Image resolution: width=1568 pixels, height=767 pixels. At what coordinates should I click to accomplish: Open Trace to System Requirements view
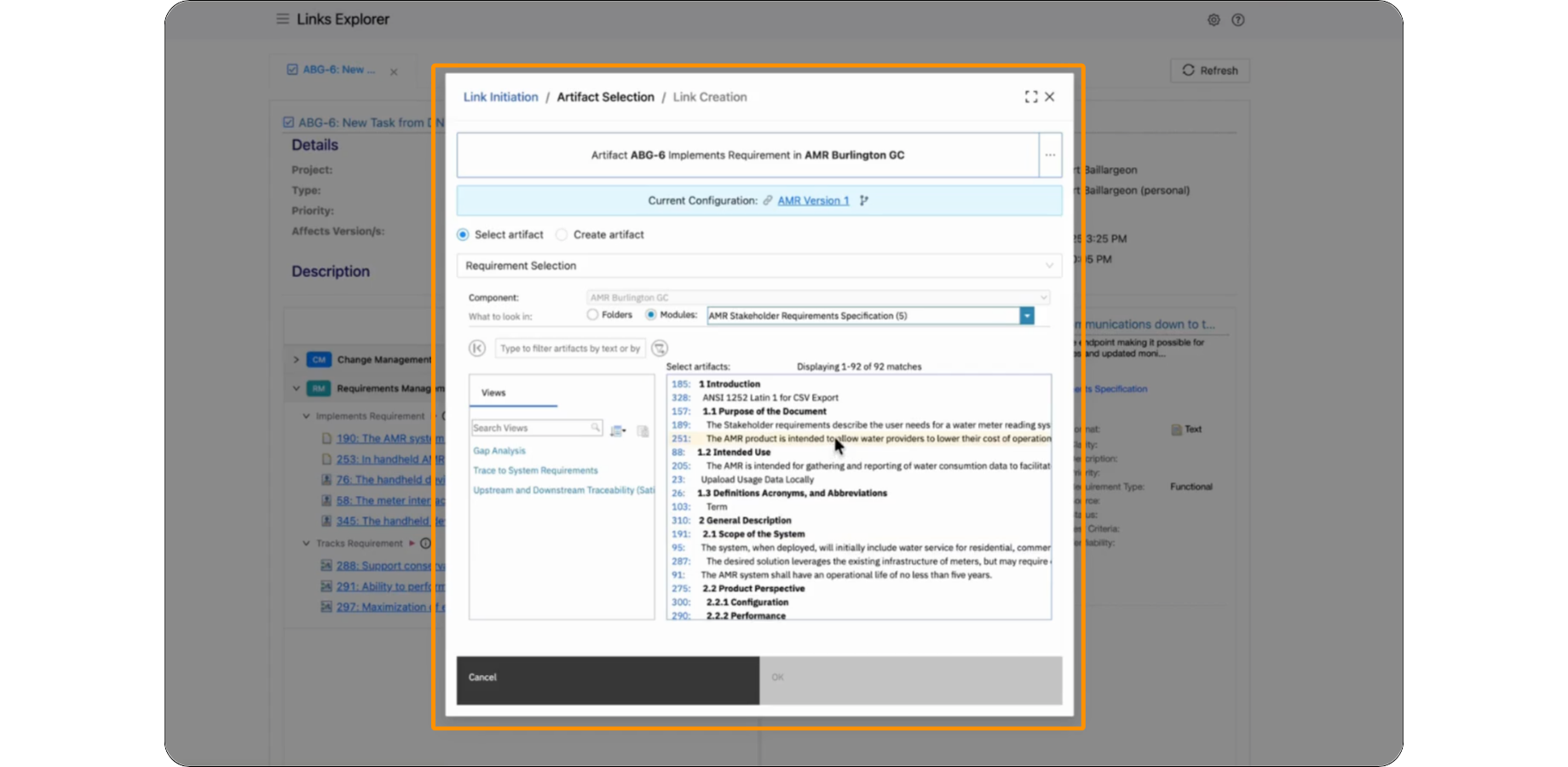(535, 470)
